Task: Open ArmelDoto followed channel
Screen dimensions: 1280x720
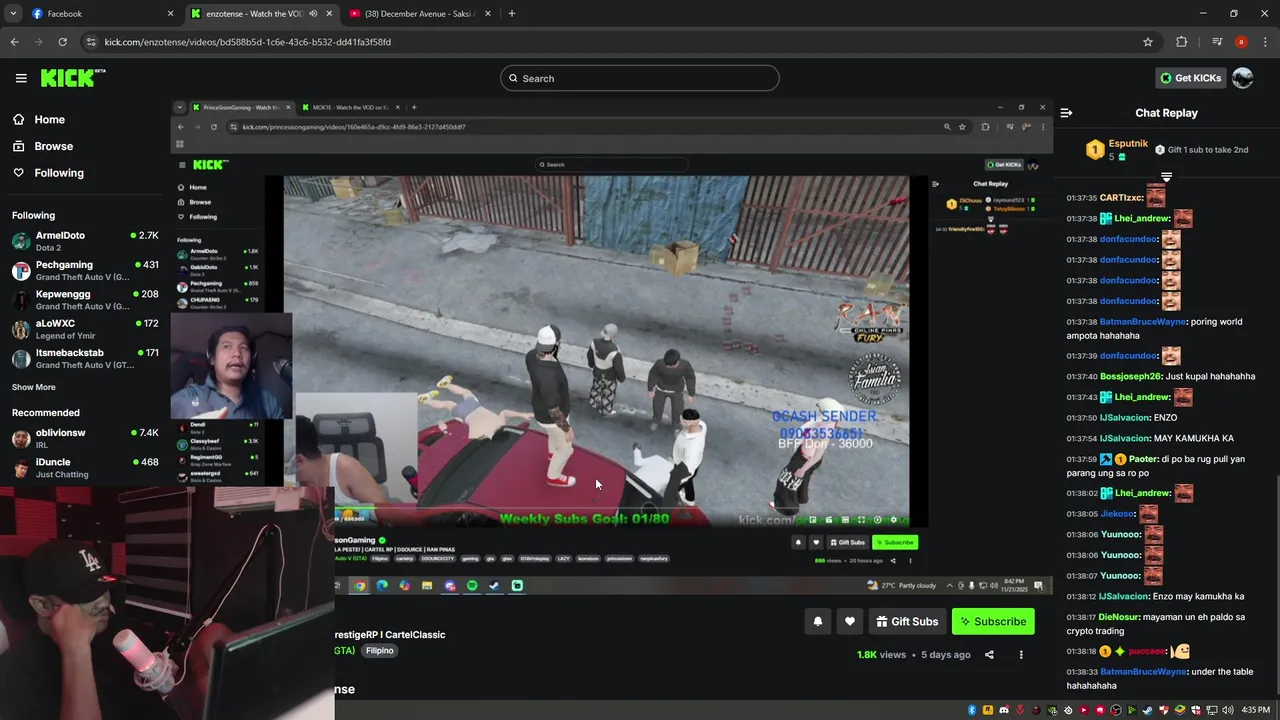Action: 85,241
